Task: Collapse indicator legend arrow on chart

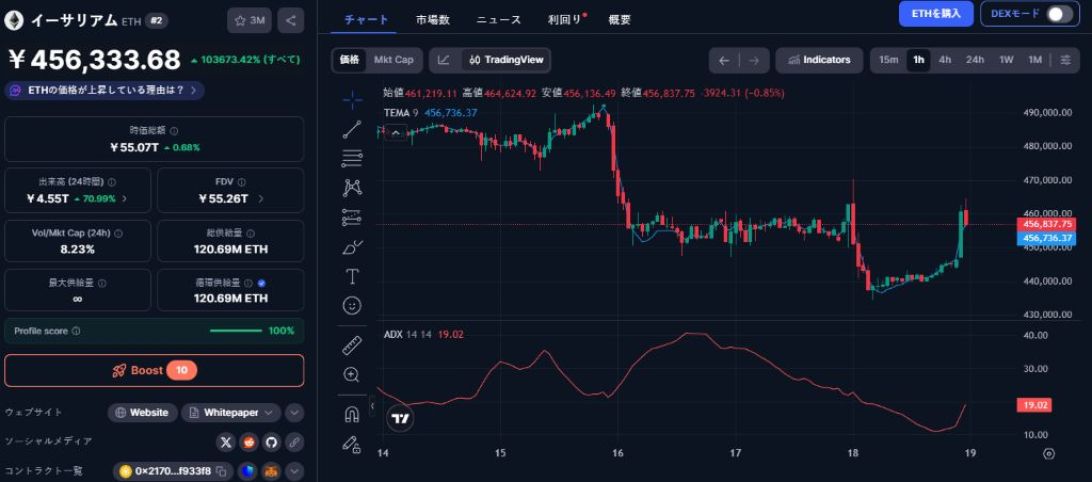Action: (395, 132)
